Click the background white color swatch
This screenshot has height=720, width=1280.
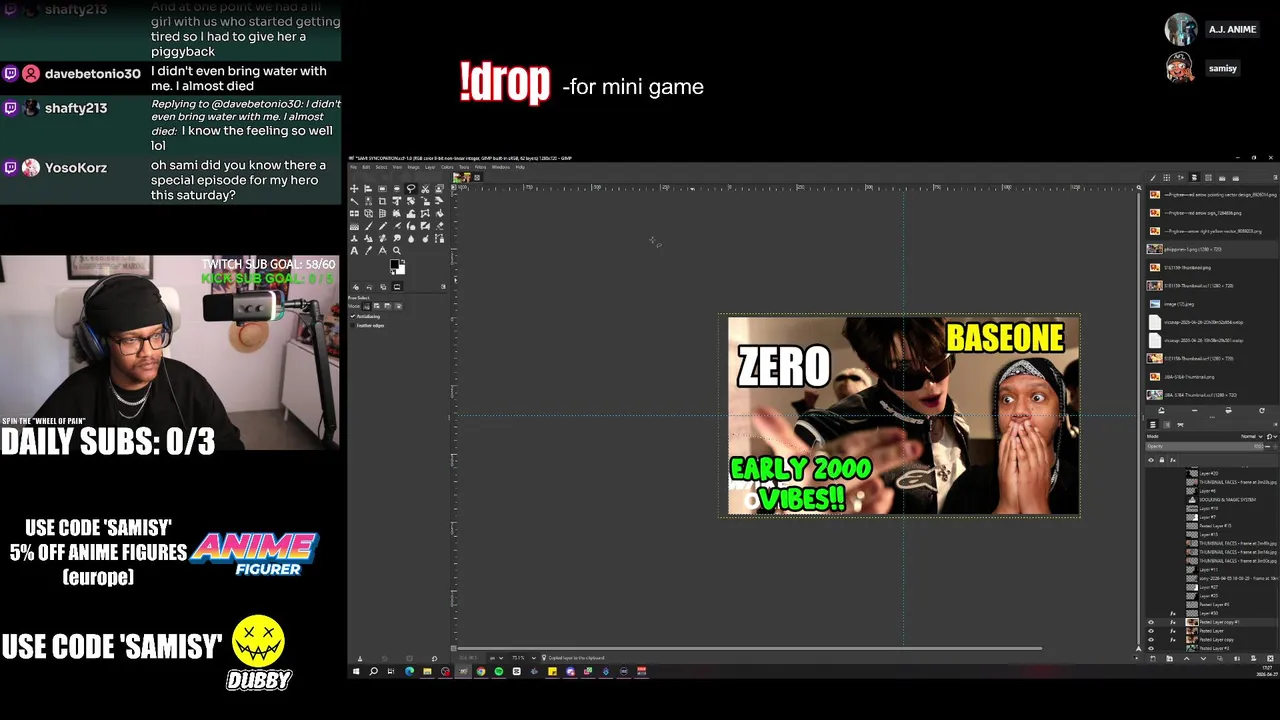click(x=401, y=270)
